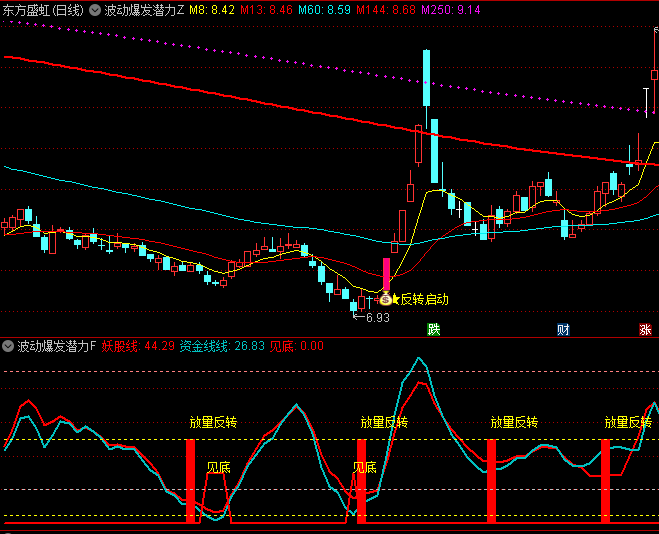Click the money bag 反转启动 icon
This screenshot has width=659, height=534.
coord(385,299)
